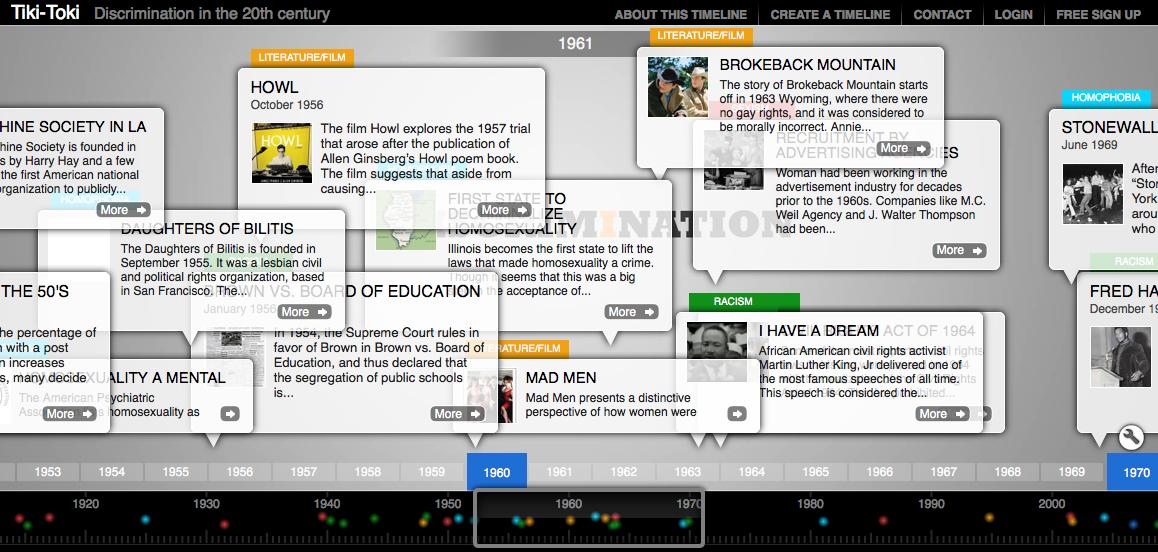Click the timeline overview viewport slider
This screenshot has height=552, width=1158.
[589, 517]
